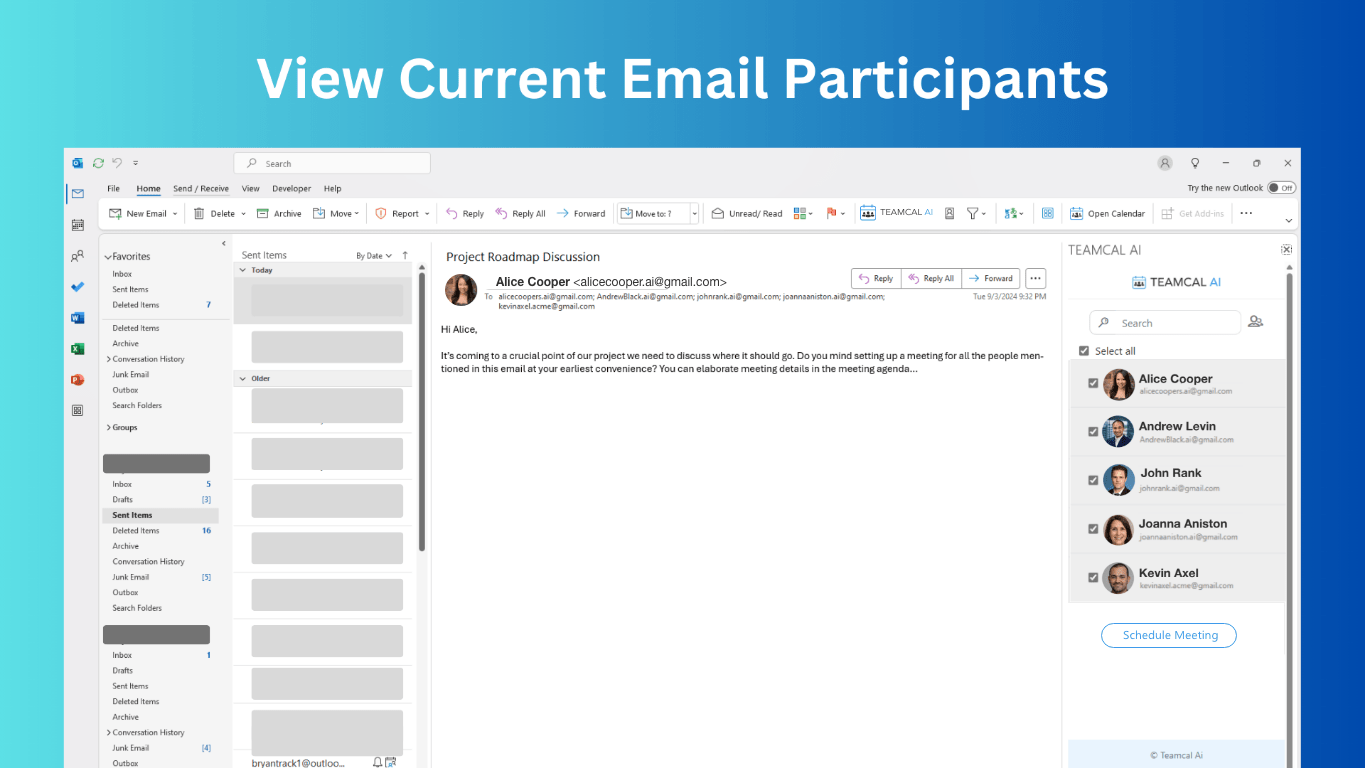Launch Excel from the sidebar
This screenshot has width=1366, height=768.
click(x=78, y=349)
